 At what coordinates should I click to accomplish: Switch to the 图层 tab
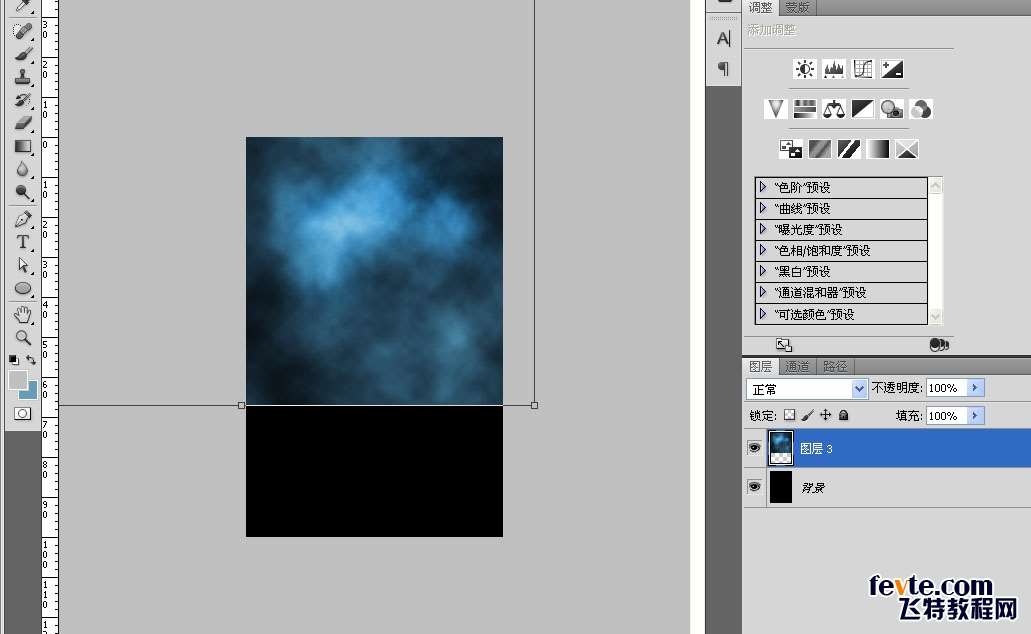click(761, 366)
